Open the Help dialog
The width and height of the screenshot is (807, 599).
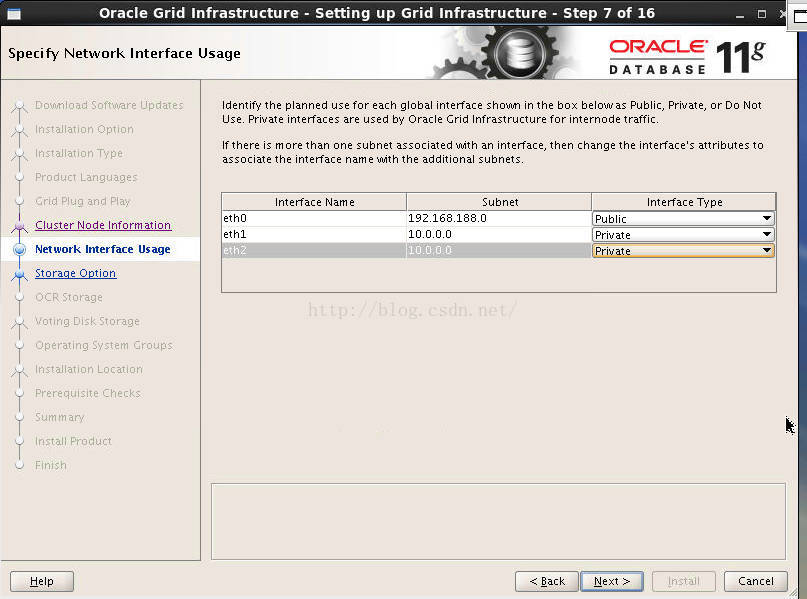click(42, 581)
